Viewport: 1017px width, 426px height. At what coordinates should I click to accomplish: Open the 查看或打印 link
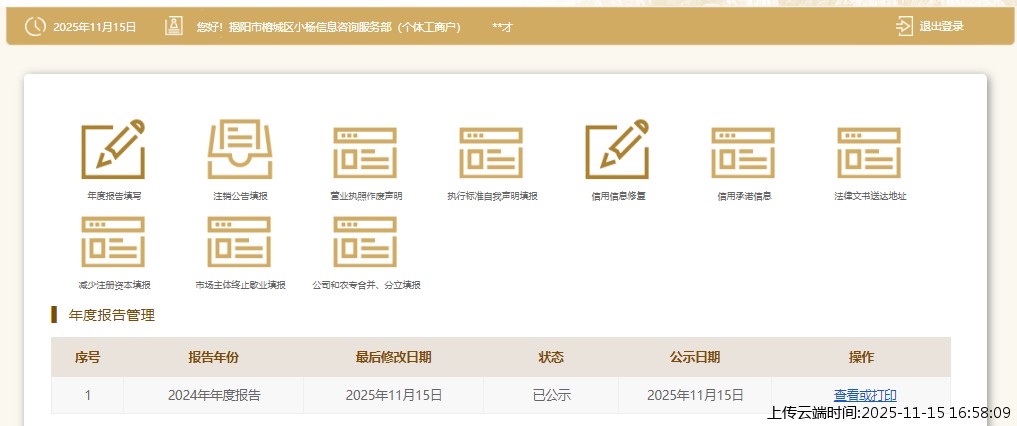tap(865, 395)
